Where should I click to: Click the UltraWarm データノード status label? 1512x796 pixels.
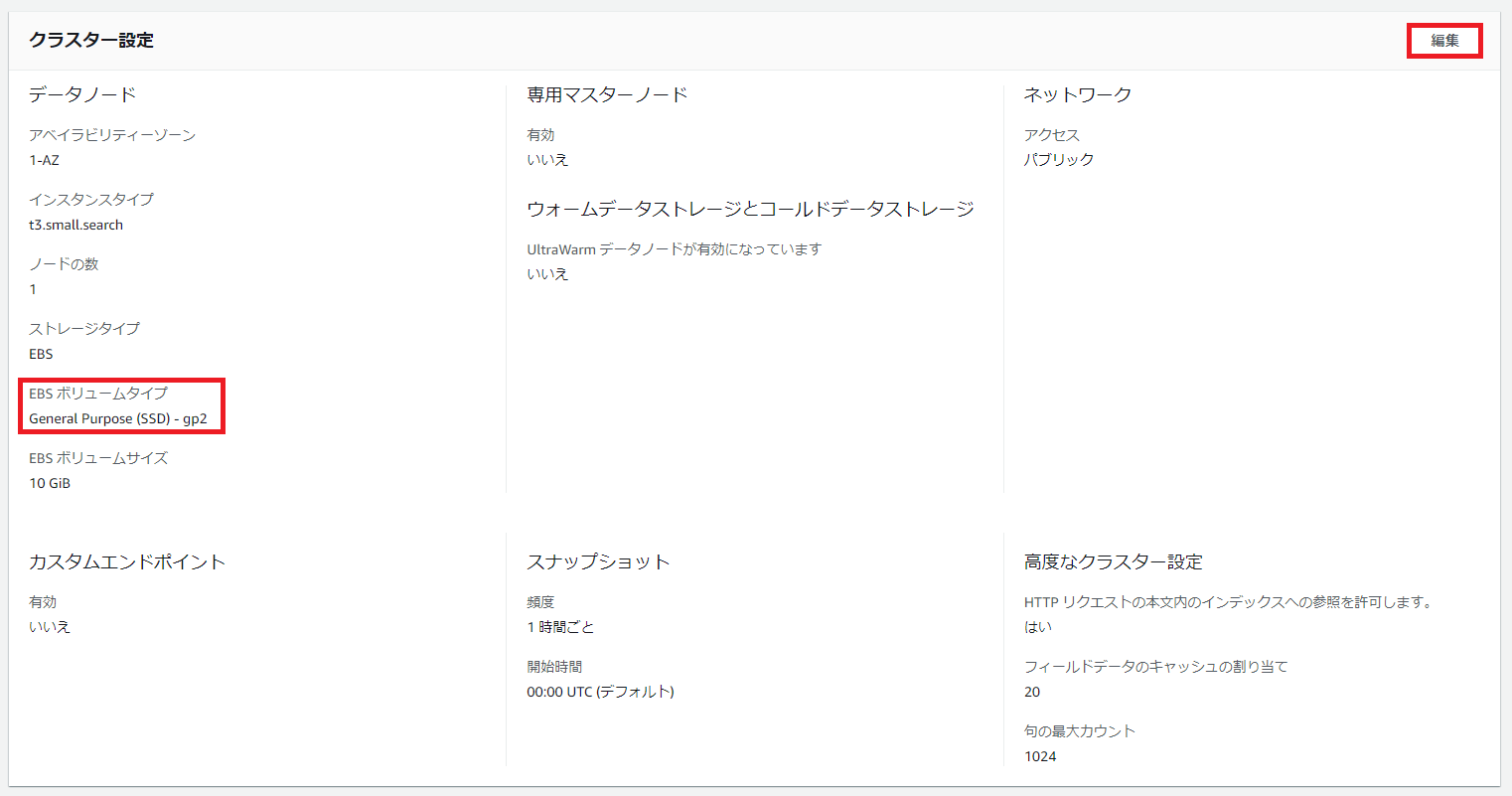(674, 249)
